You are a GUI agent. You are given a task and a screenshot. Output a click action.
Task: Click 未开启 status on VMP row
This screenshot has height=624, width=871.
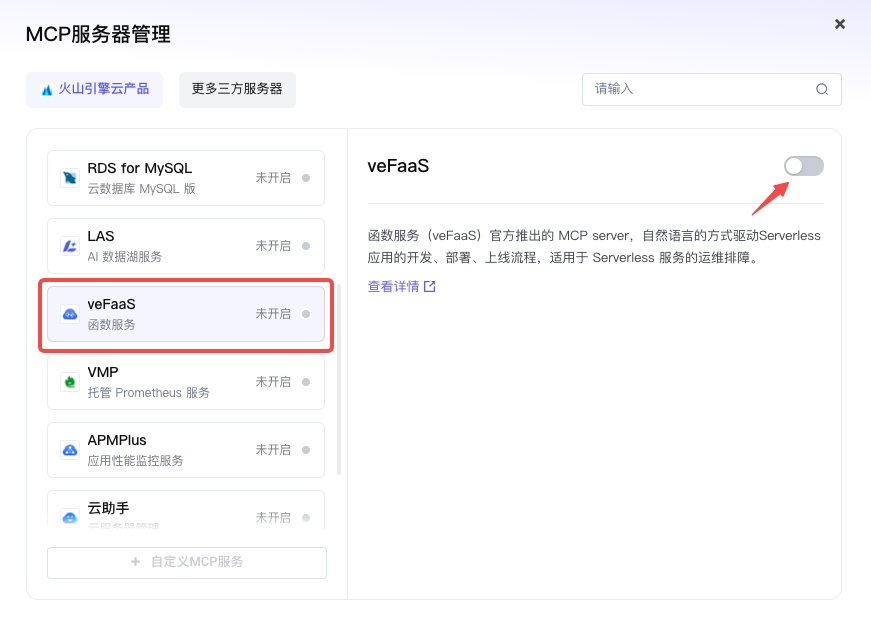click(273, 382)
